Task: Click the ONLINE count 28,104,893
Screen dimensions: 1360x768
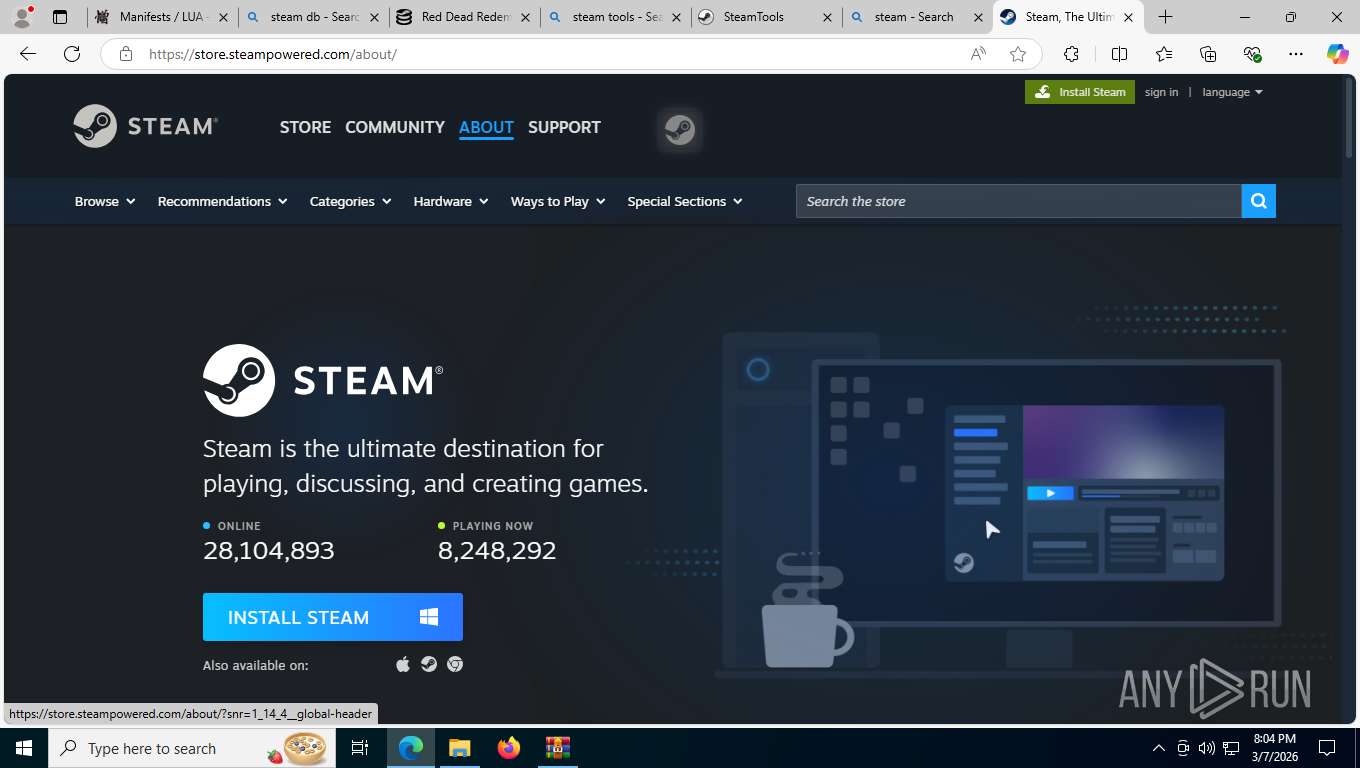Action: tap(269, 550)
